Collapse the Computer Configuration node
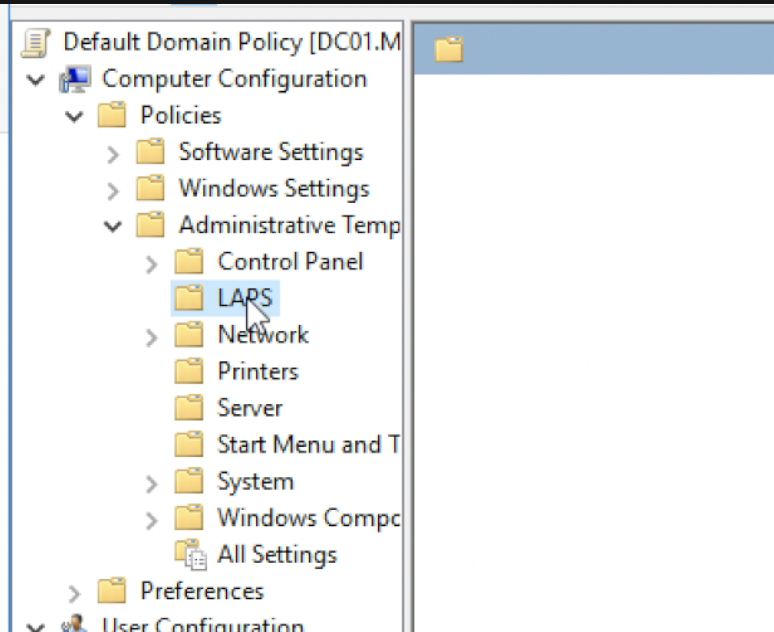Image resolution: width=774 pixels, height=632 pixels. coord(36,79)
